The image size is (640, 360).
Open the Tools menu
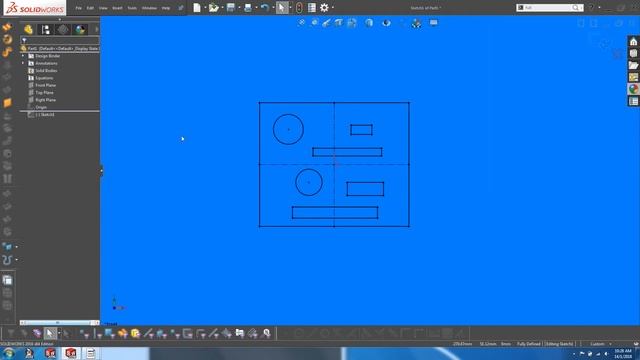pyautogui.click(x=132, y=8)
